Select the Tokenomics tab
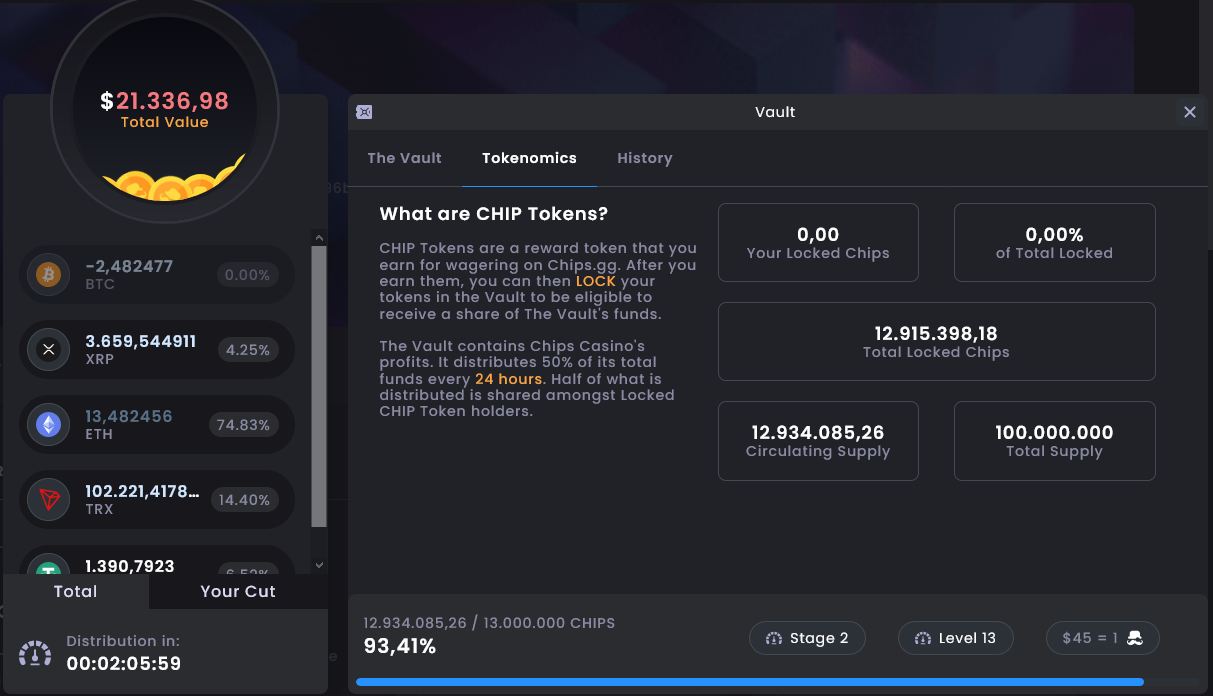Viewport: 1213px width, 696px height. coord(529,158)
